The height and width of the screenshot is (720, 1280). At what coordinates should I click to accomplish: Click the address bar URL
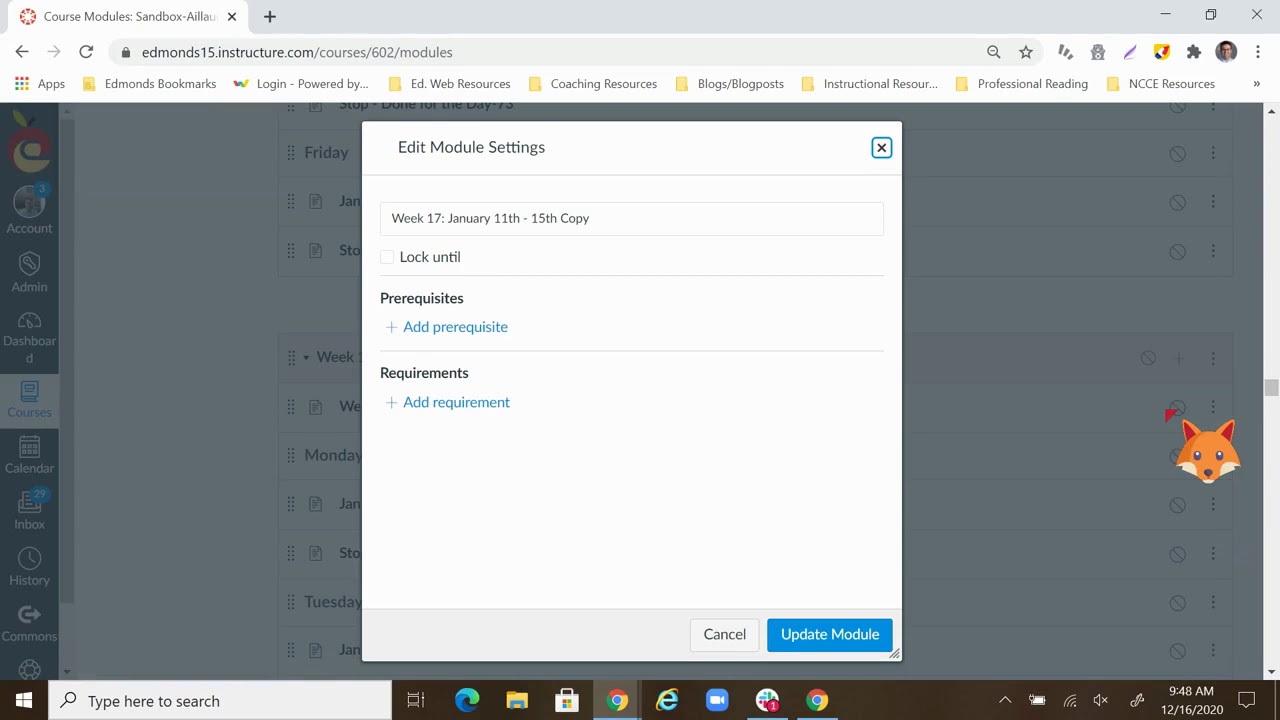297,52
